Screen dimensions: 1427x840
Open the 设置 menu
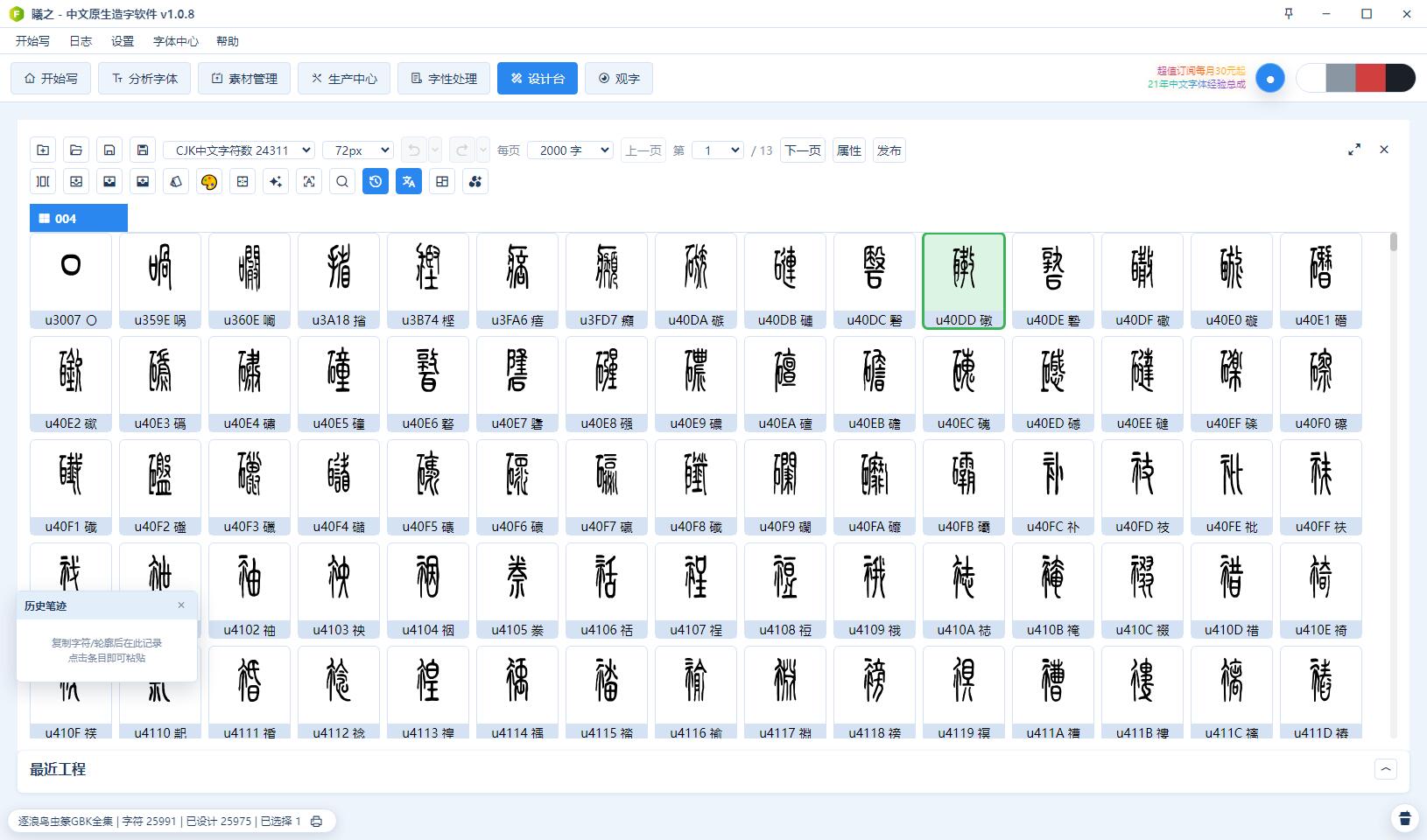pyautogui.click(x=123, y=41)
